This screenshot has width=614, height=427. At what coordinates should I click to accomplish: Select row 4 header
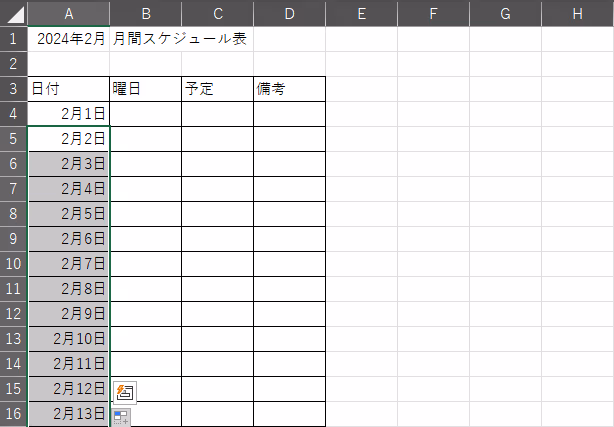[13, 114]
